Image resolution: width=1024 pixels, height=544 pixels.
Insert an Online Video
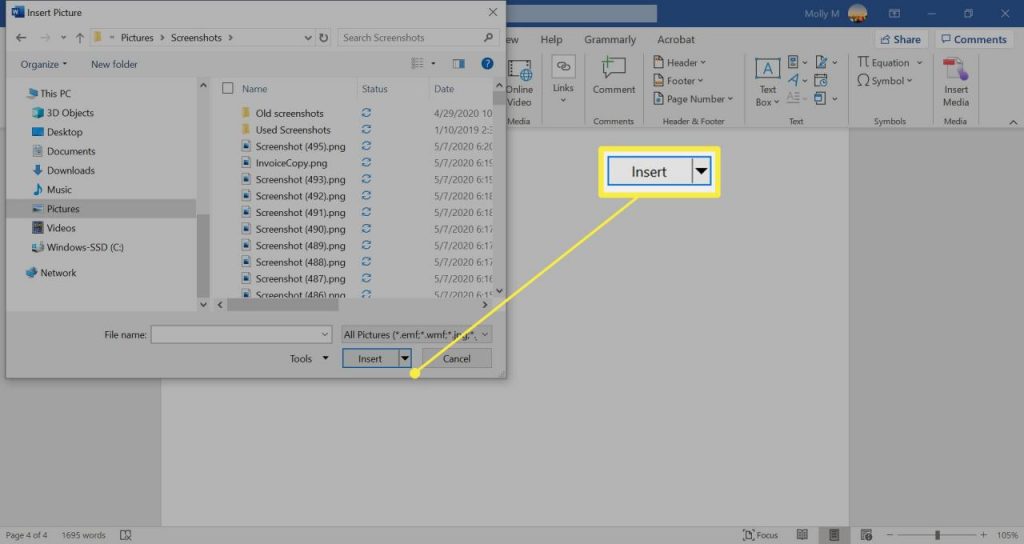(x=519, y=83)
